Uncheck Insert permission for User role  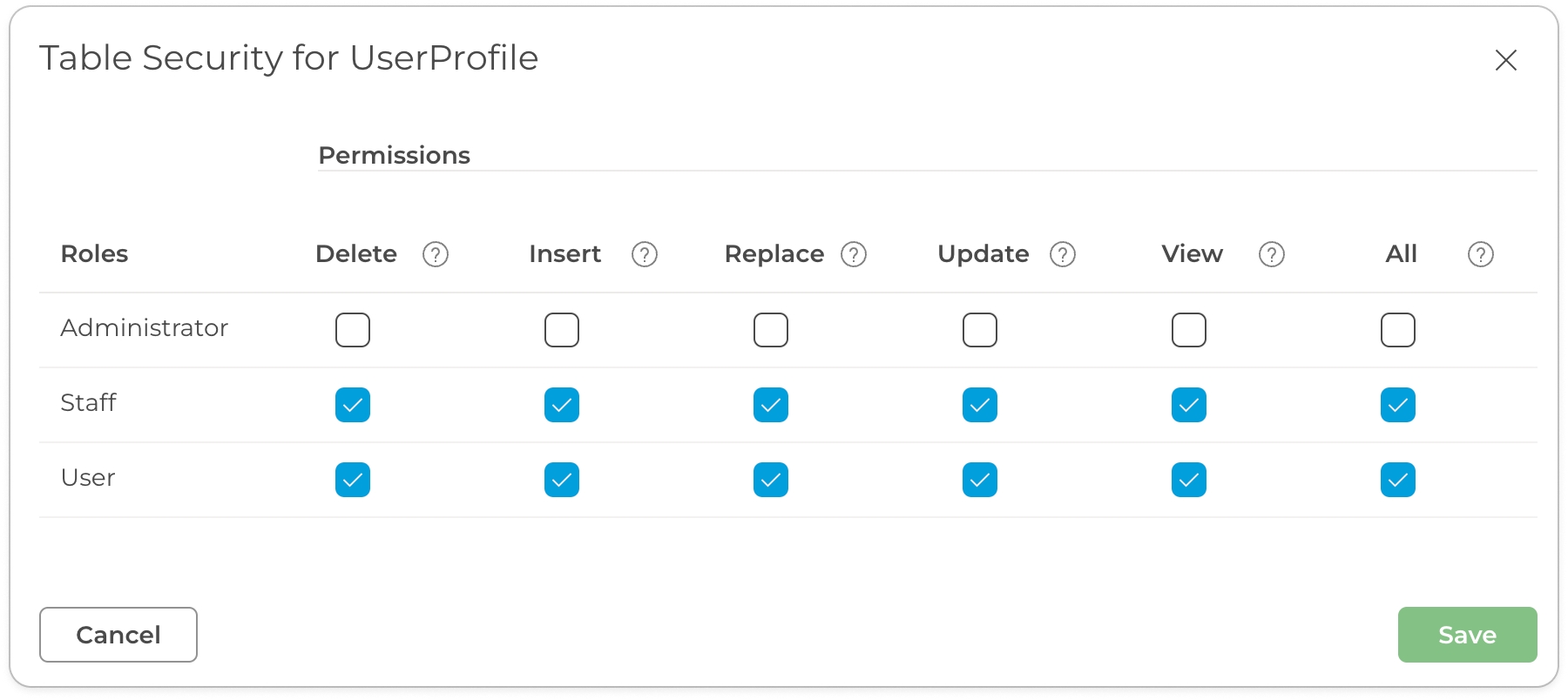click(562, 480)
